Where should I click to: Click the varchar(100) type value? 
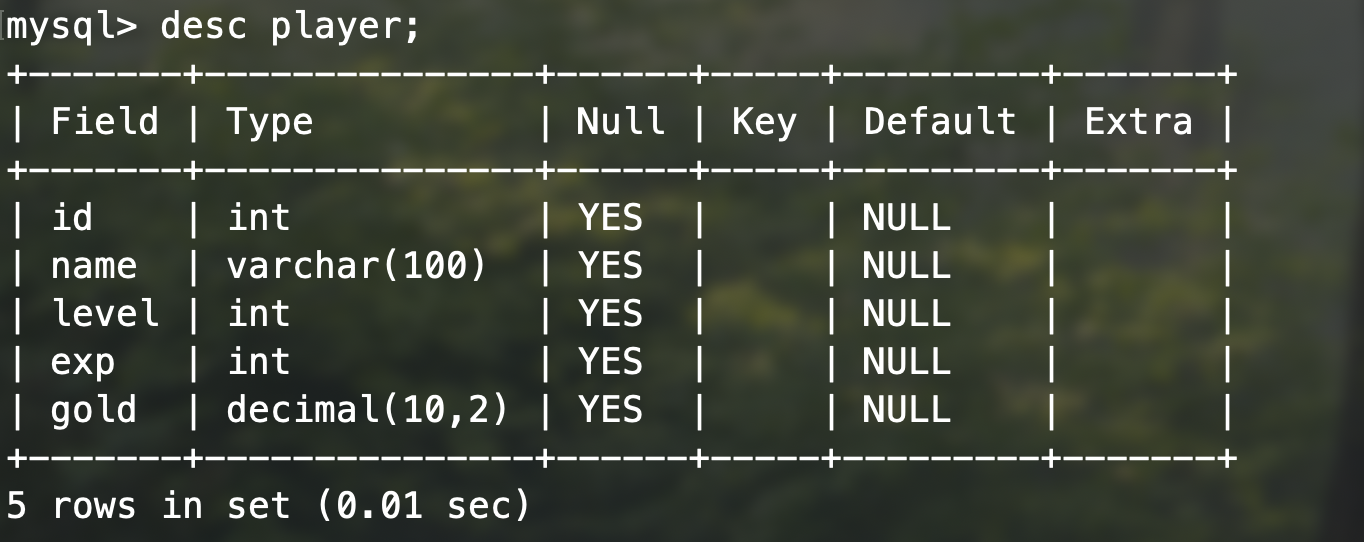[x=356, y=266]
